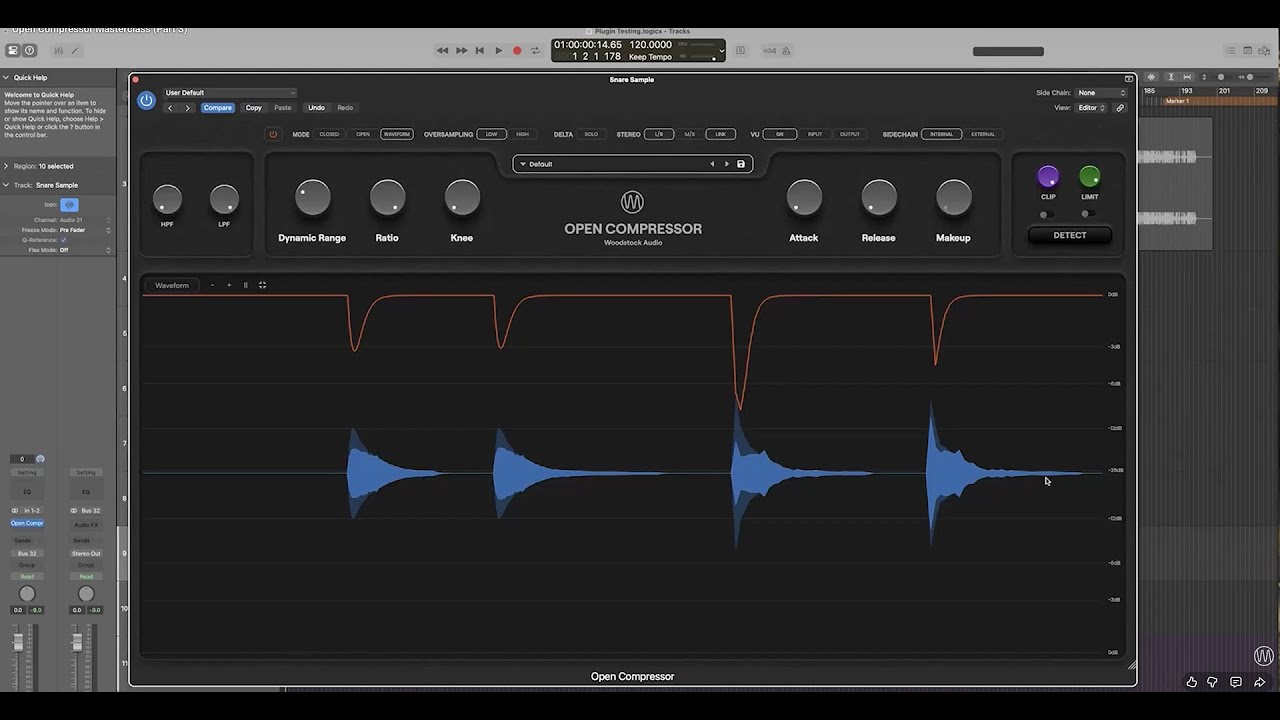Adjust the purple CLIP knob
Image resolution: width=1280 pixels, height=720 pixels.
point(1048,177)
